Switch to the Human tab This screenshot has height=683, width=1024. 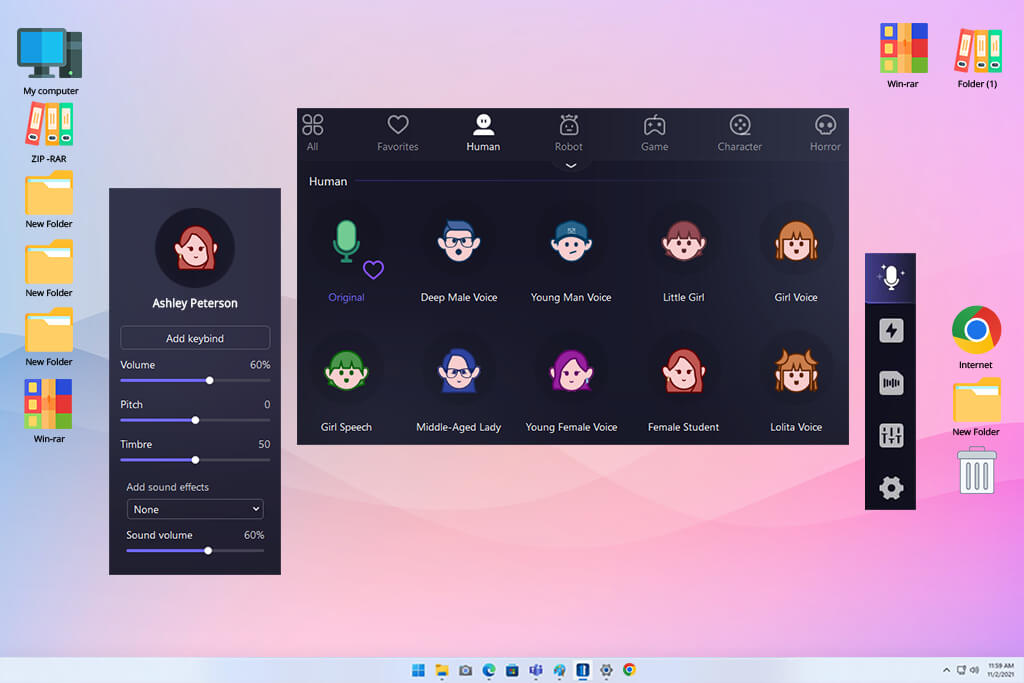click(483, 133)
